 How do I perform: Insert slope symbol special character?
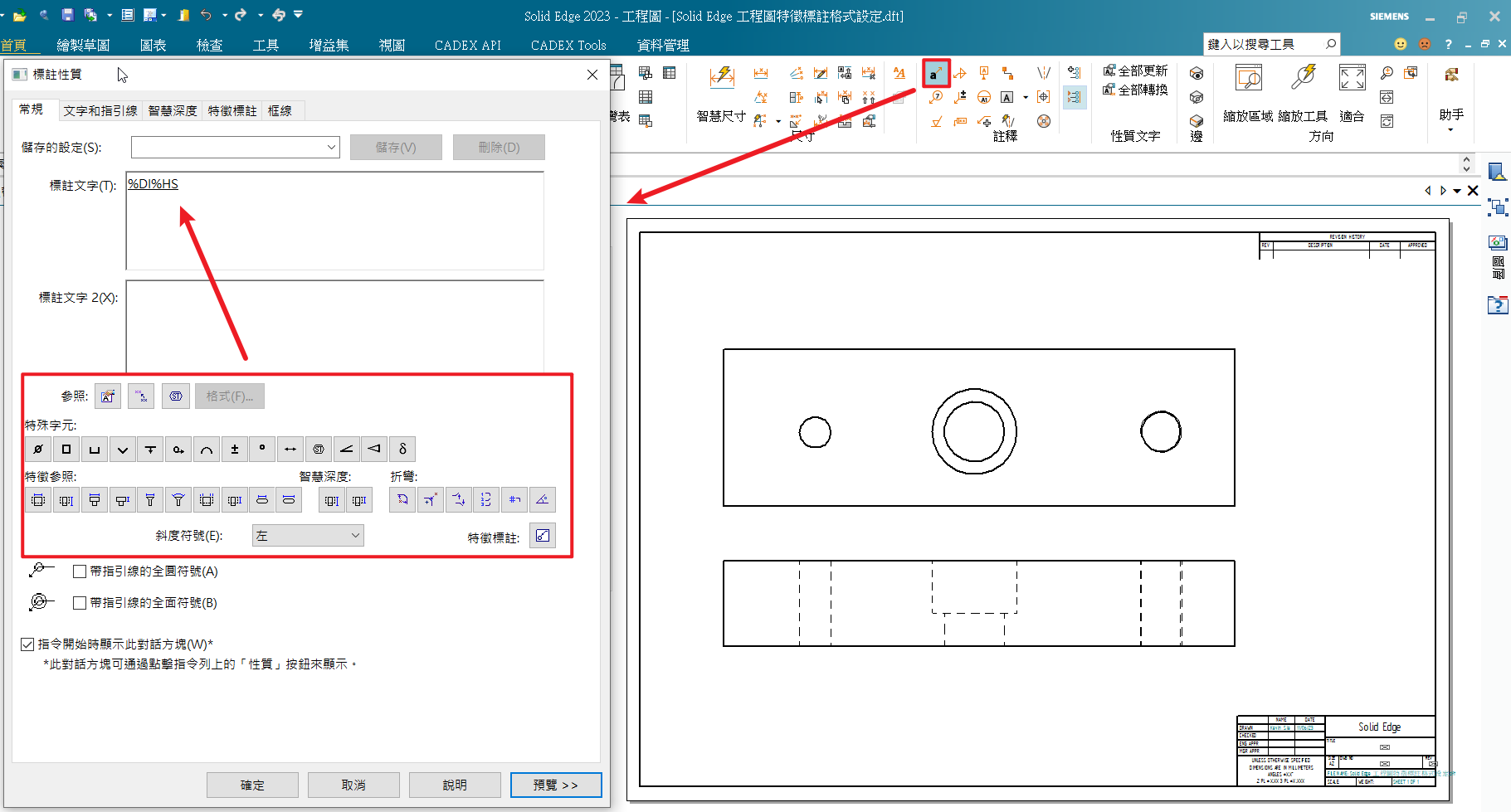tap(347, 449)
